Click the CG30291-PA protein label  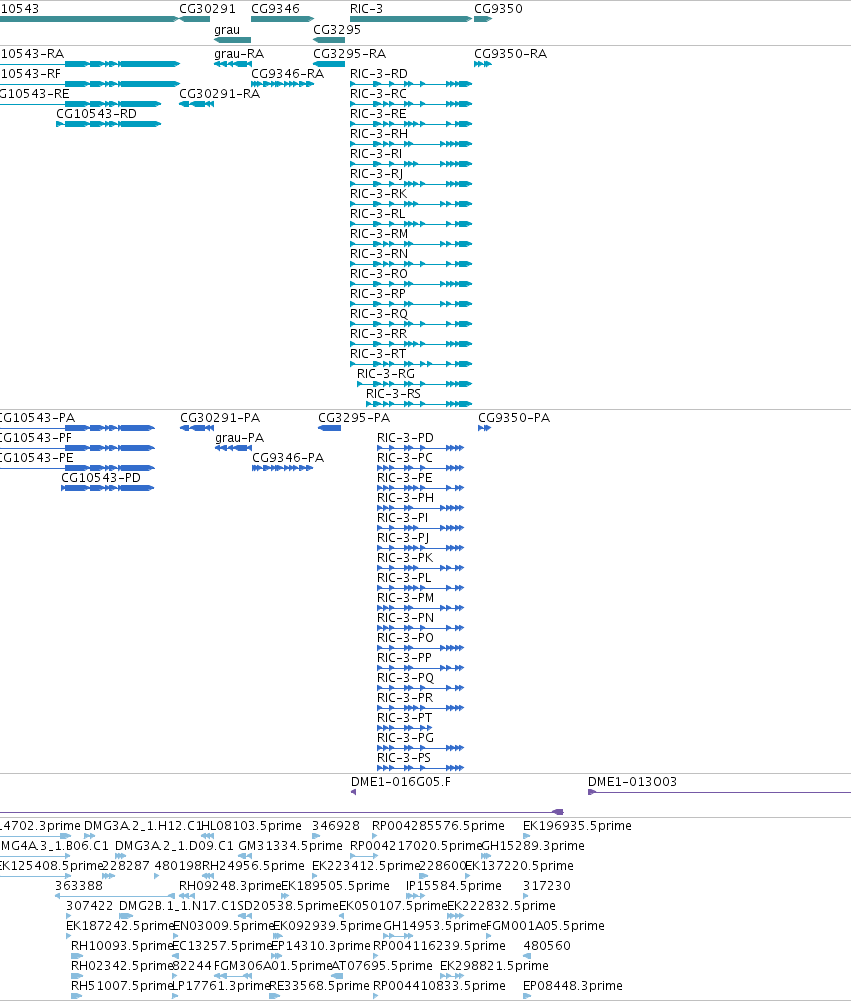(x=220, y=418)
